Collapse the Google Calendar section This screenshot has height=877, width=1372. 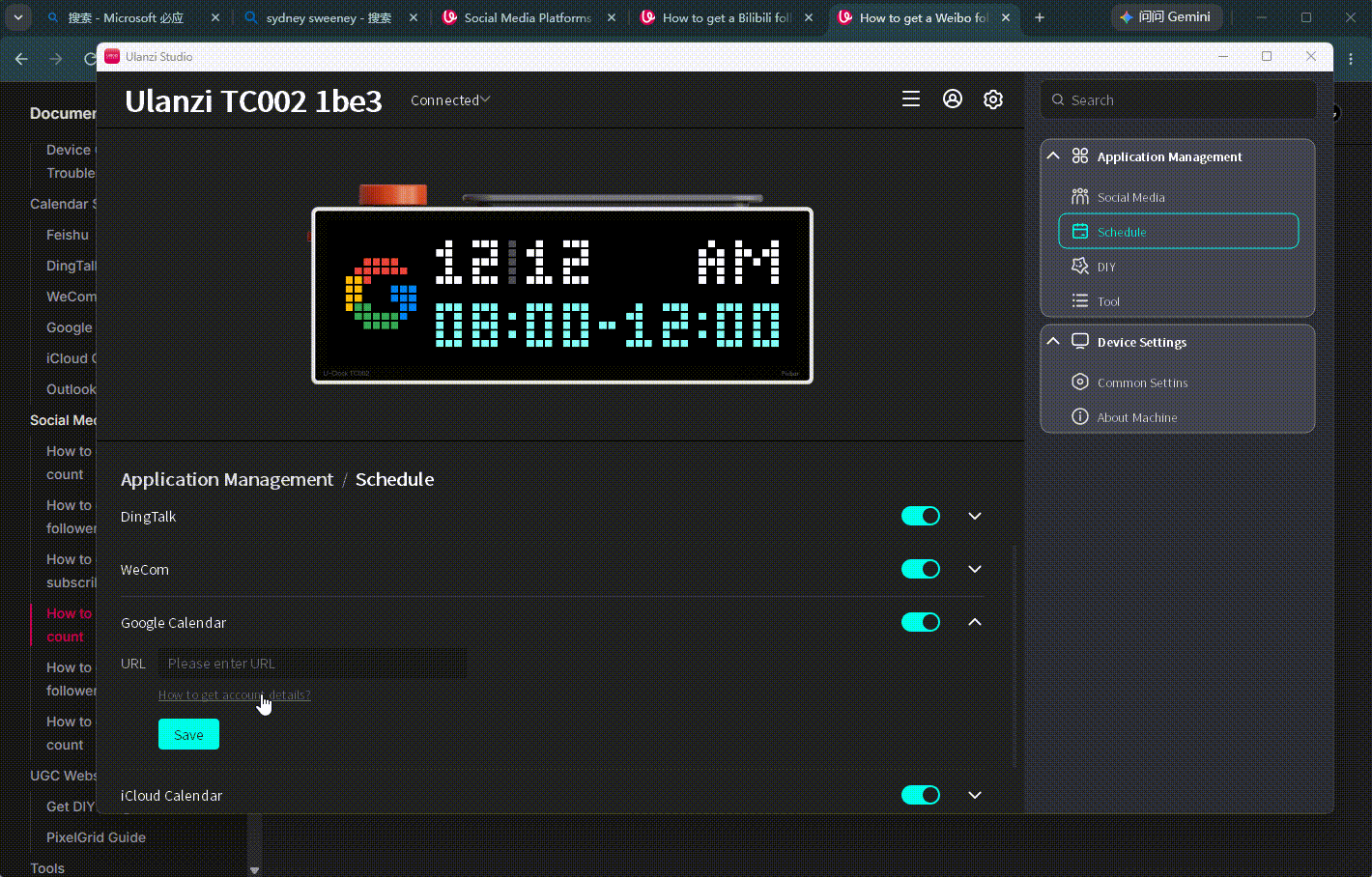click(x=975, y=622)
